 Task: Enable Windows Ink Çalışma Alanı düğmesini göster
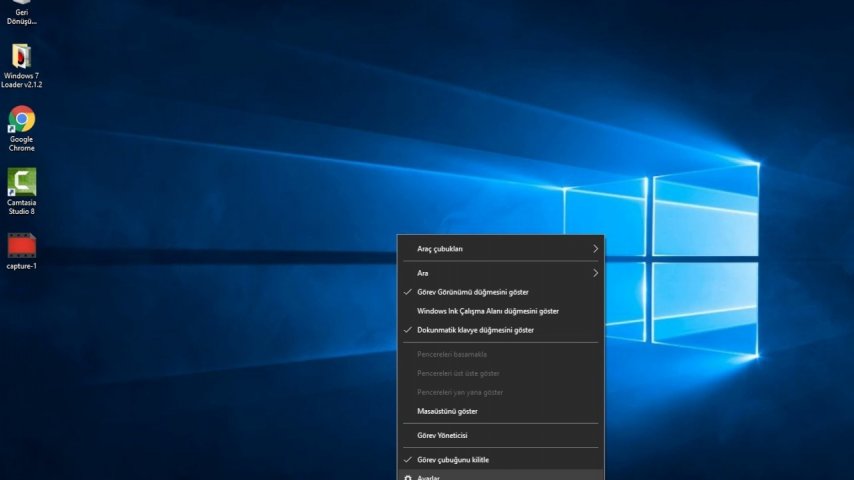coord(501,311)
